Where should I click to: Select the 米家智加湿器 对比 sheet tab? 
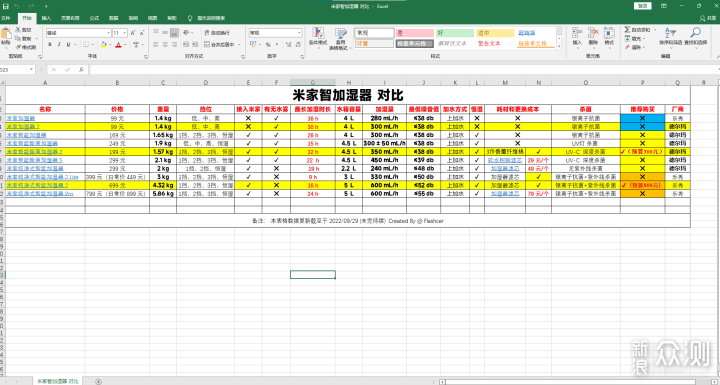click(57, 381)
